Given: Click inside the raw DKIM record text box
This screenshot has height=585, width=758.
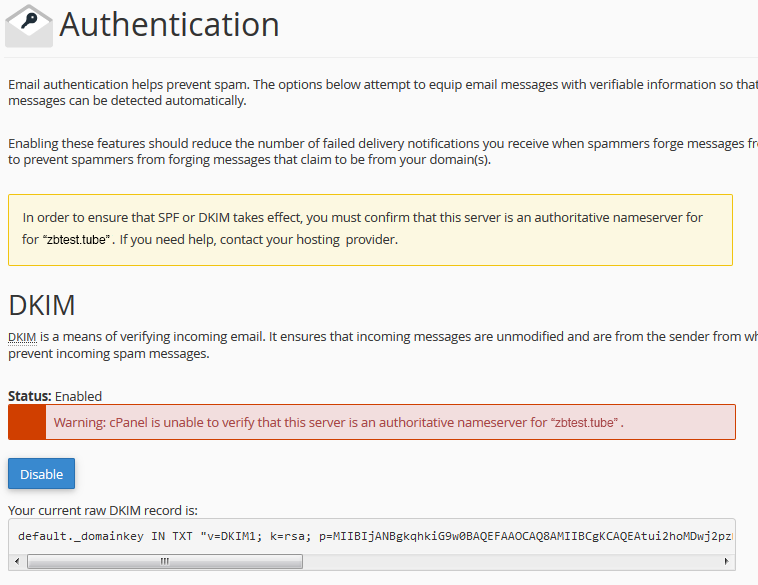Looking at the screenshot, I should tap(400, 537).
